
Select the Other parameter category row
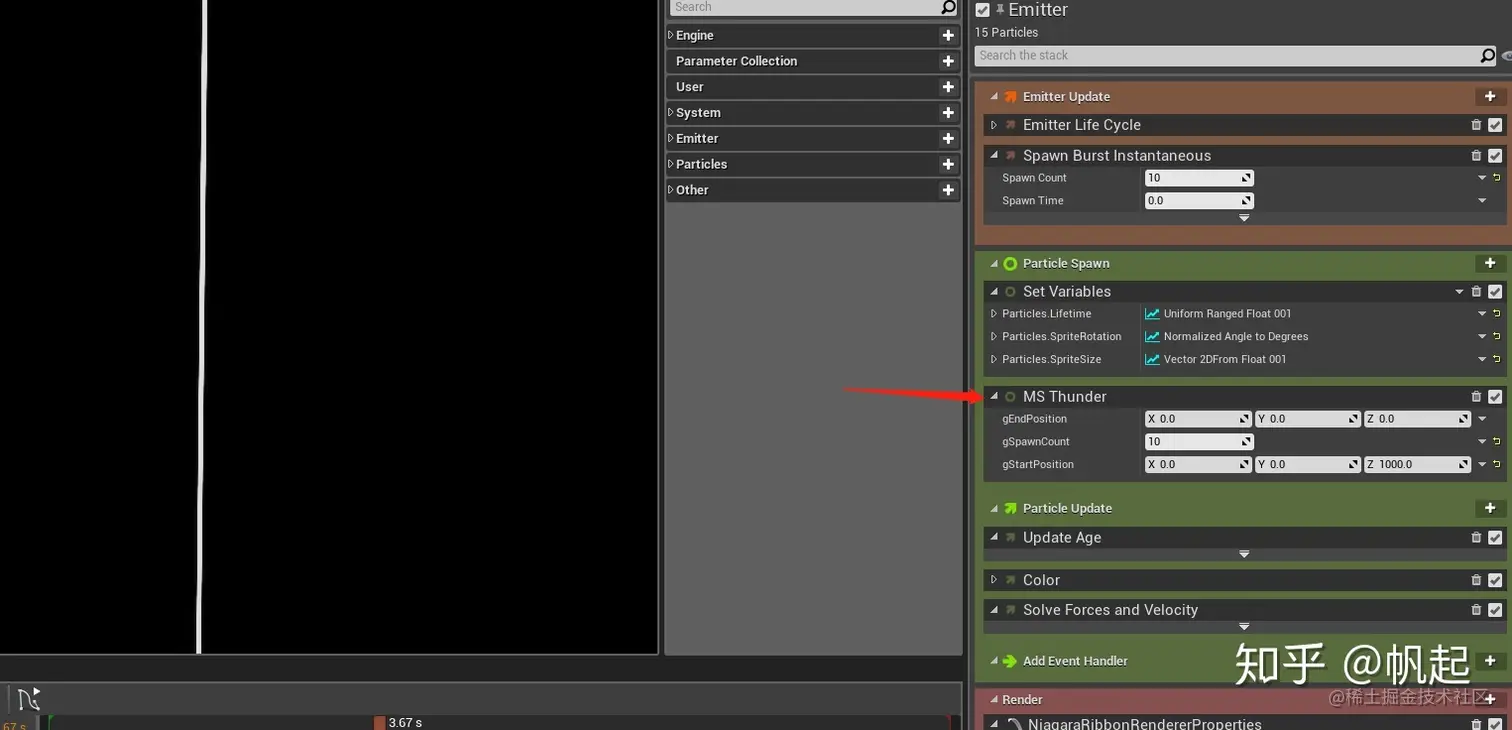coord(813,190)
